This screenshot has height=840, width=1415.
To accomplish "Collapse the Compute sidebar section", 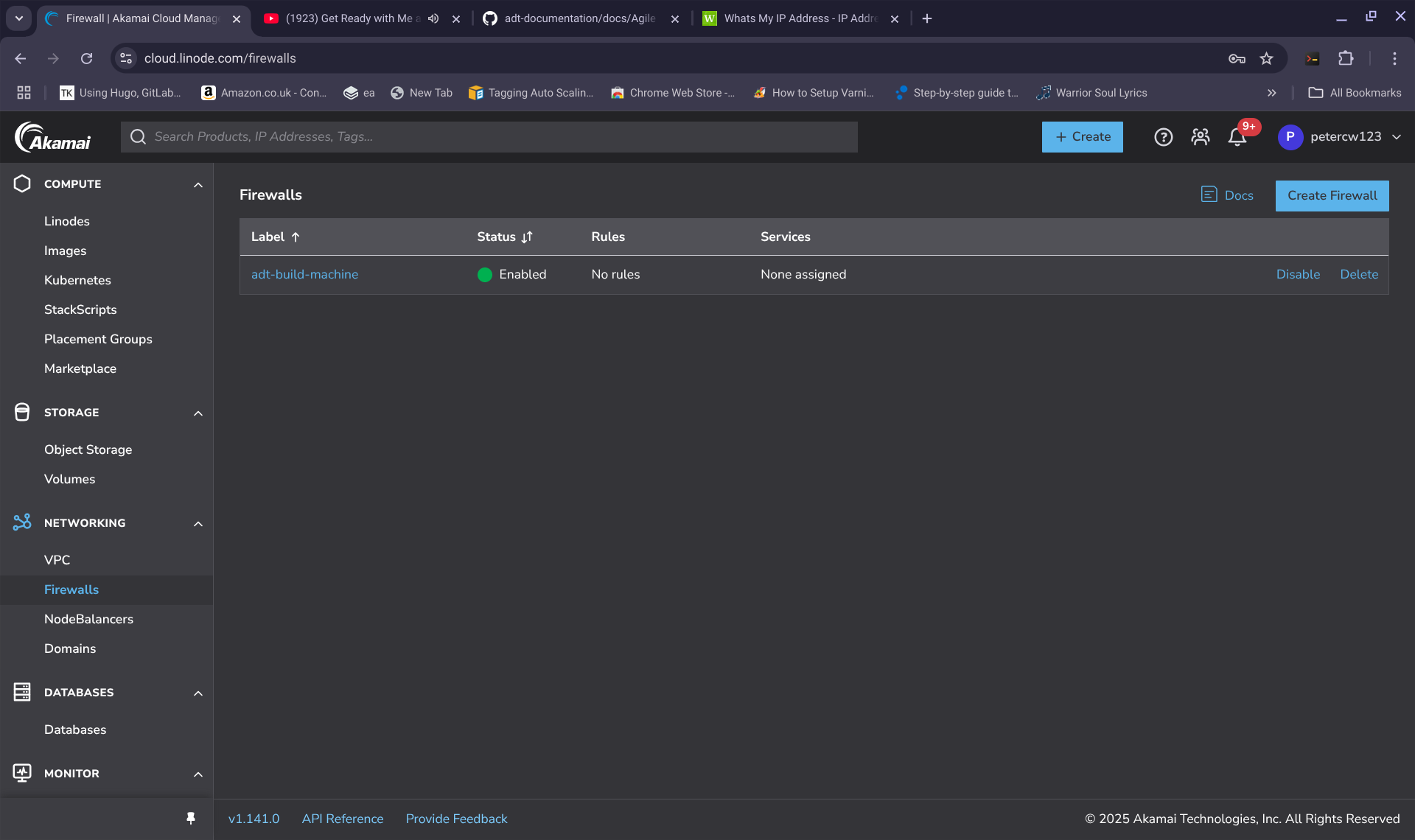I will [198, 184].
